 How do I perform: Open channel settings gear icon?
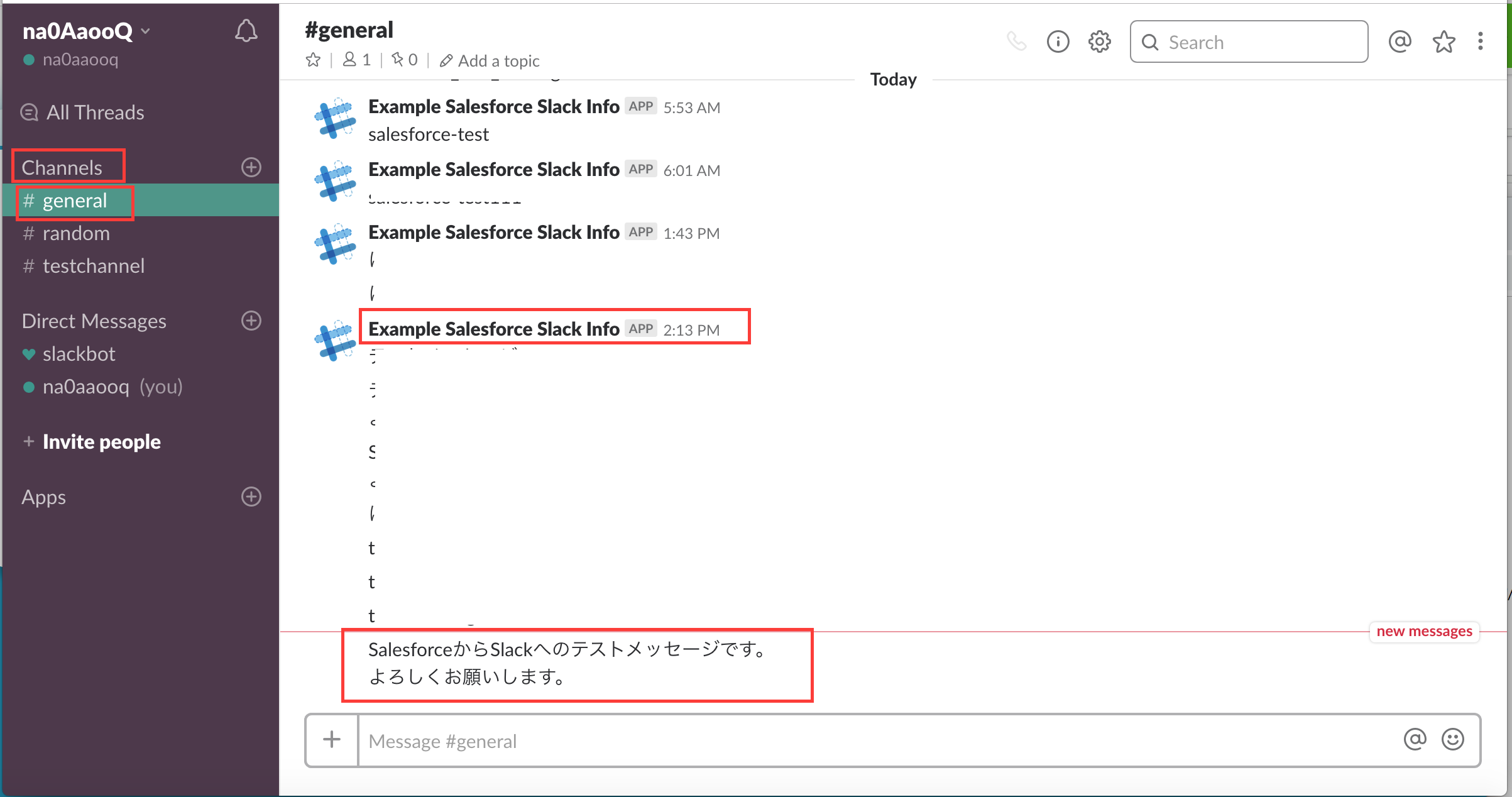click(1100, 42)
